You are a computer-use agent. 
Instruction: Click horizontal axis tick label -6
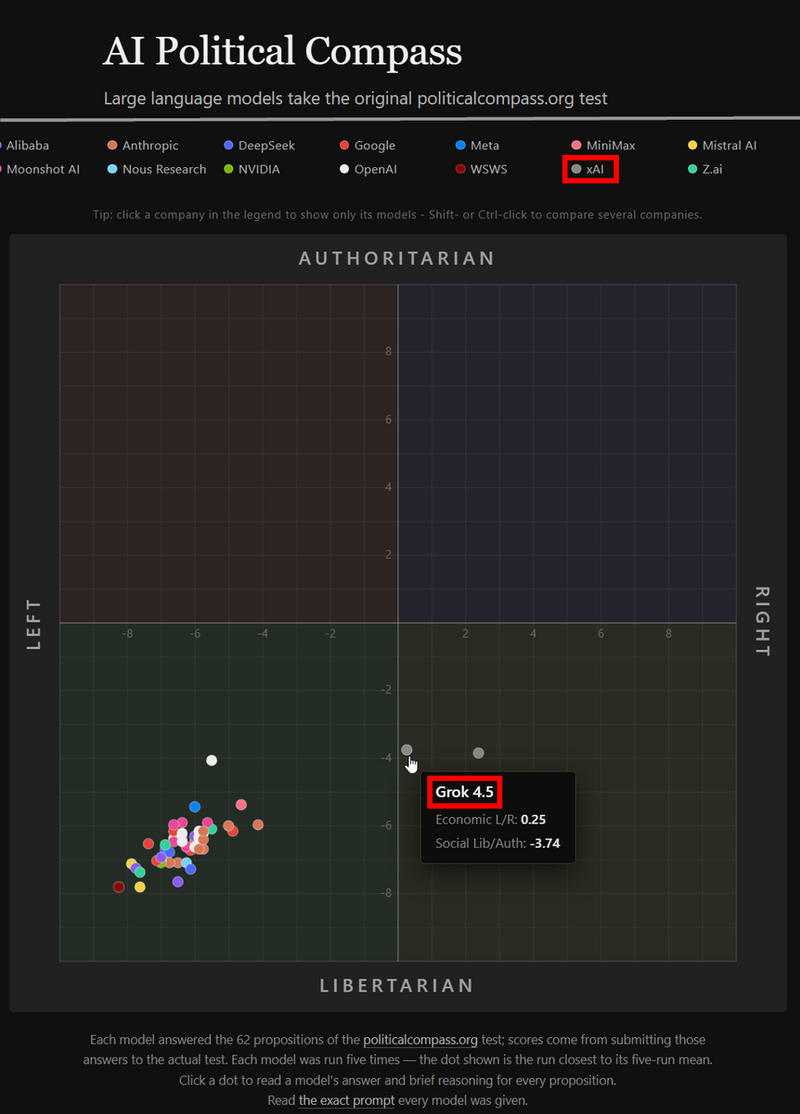tap(195, 634)
